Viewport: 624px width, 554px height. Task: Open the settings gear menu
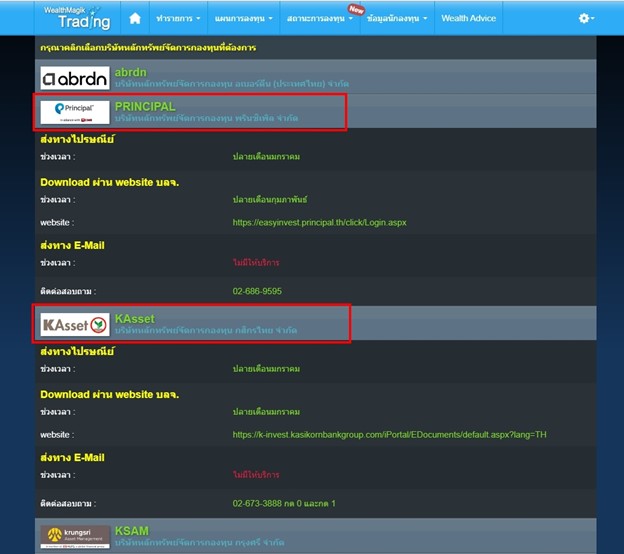click(586, 18)
